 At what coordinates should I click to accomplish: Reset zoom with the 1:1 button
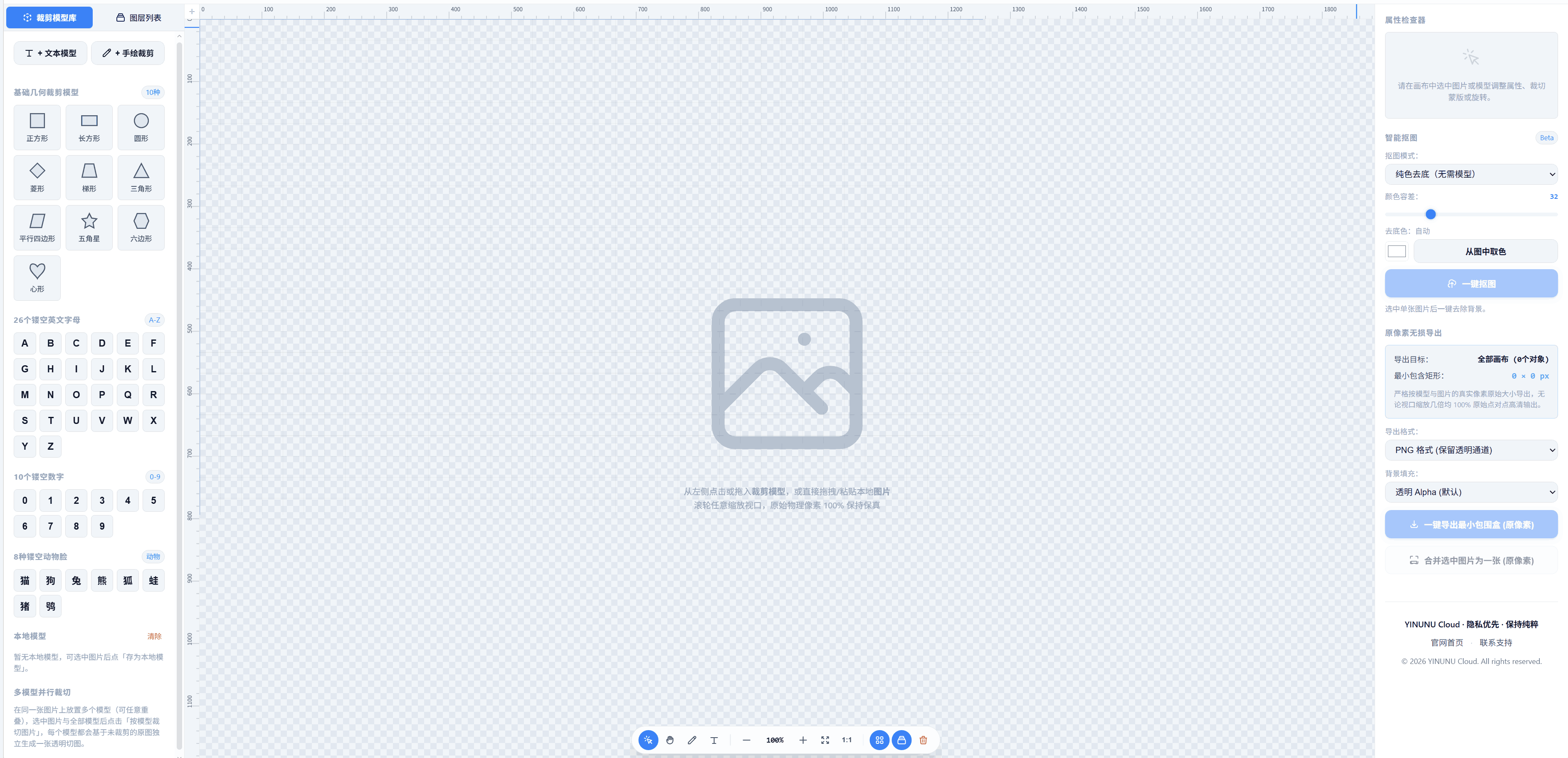[847, 740]
